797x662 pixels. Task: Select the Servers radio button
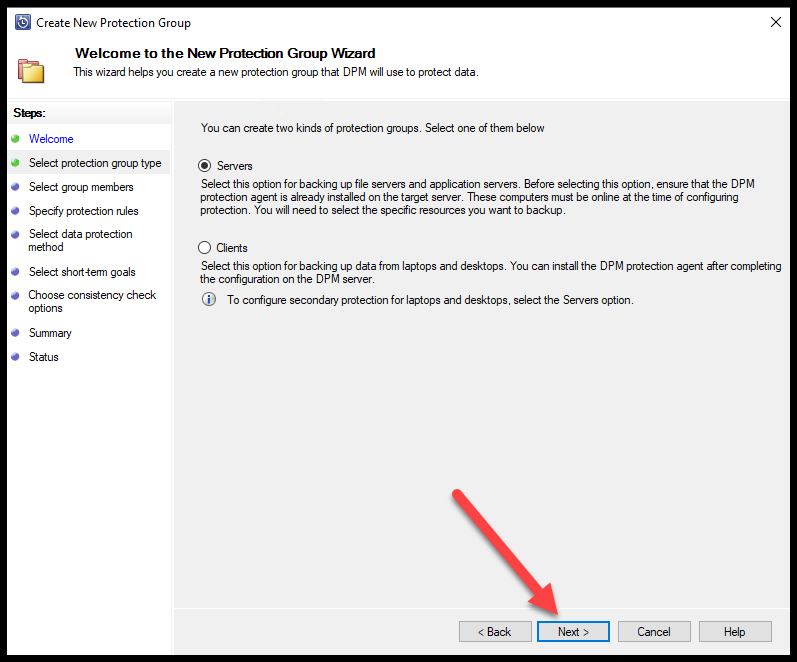click(x=204, y=166)
